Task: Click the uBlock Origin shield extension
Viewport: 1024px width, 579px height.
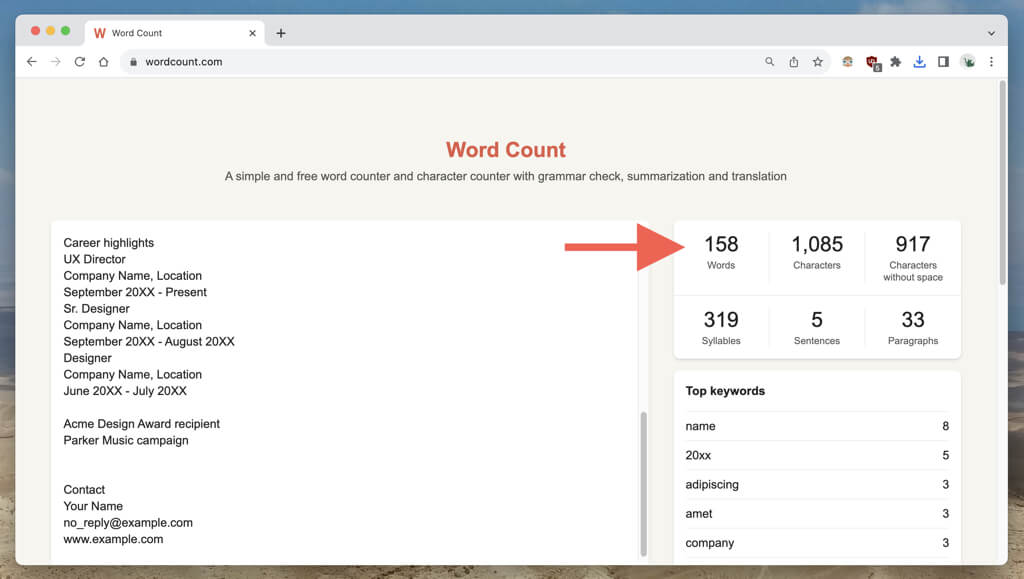Action: click(x=872, y=62)
